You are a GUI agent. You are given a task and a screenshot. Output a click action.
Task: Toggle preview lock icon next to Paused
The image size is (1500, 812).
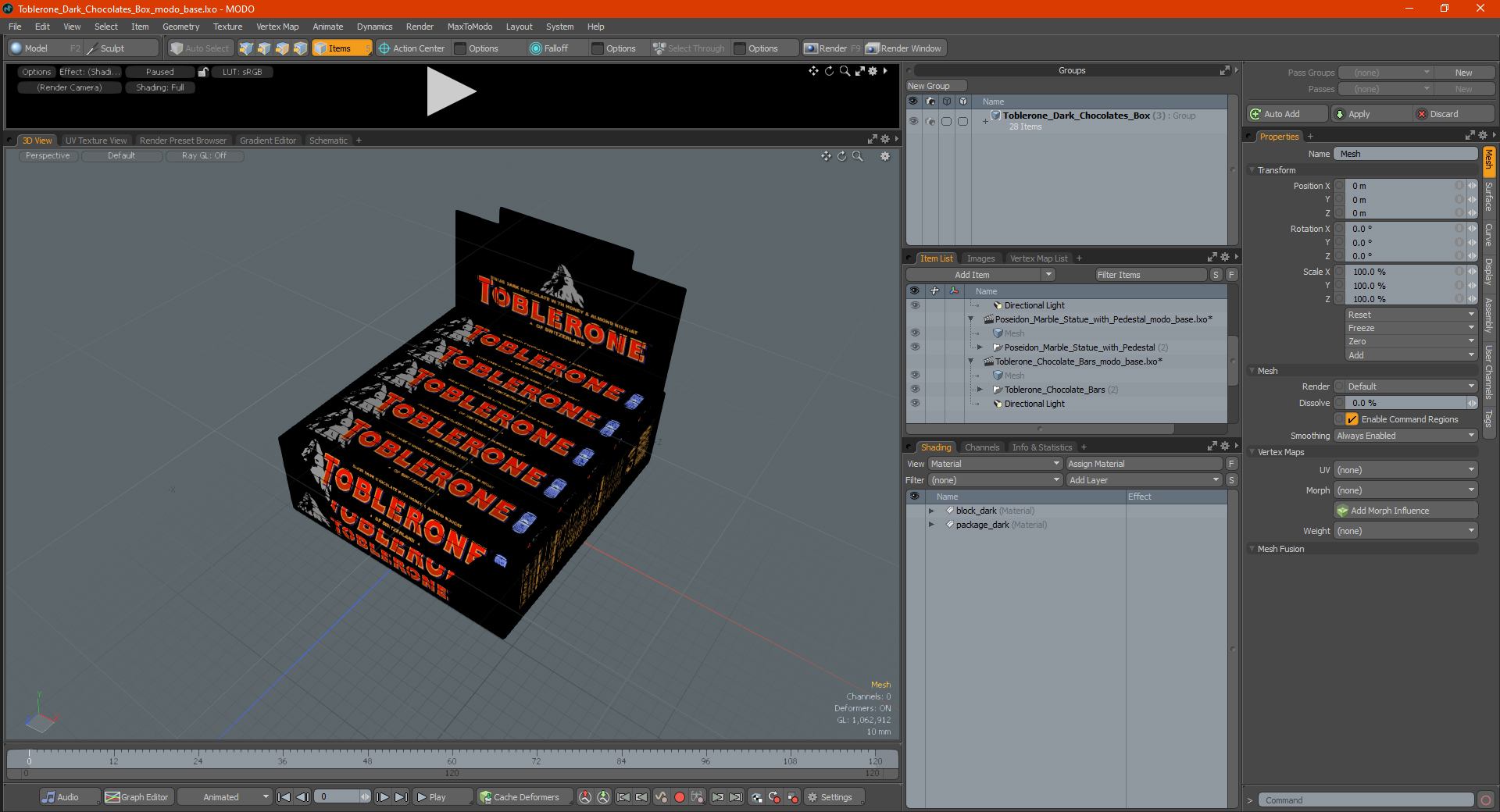coord(203,72)
